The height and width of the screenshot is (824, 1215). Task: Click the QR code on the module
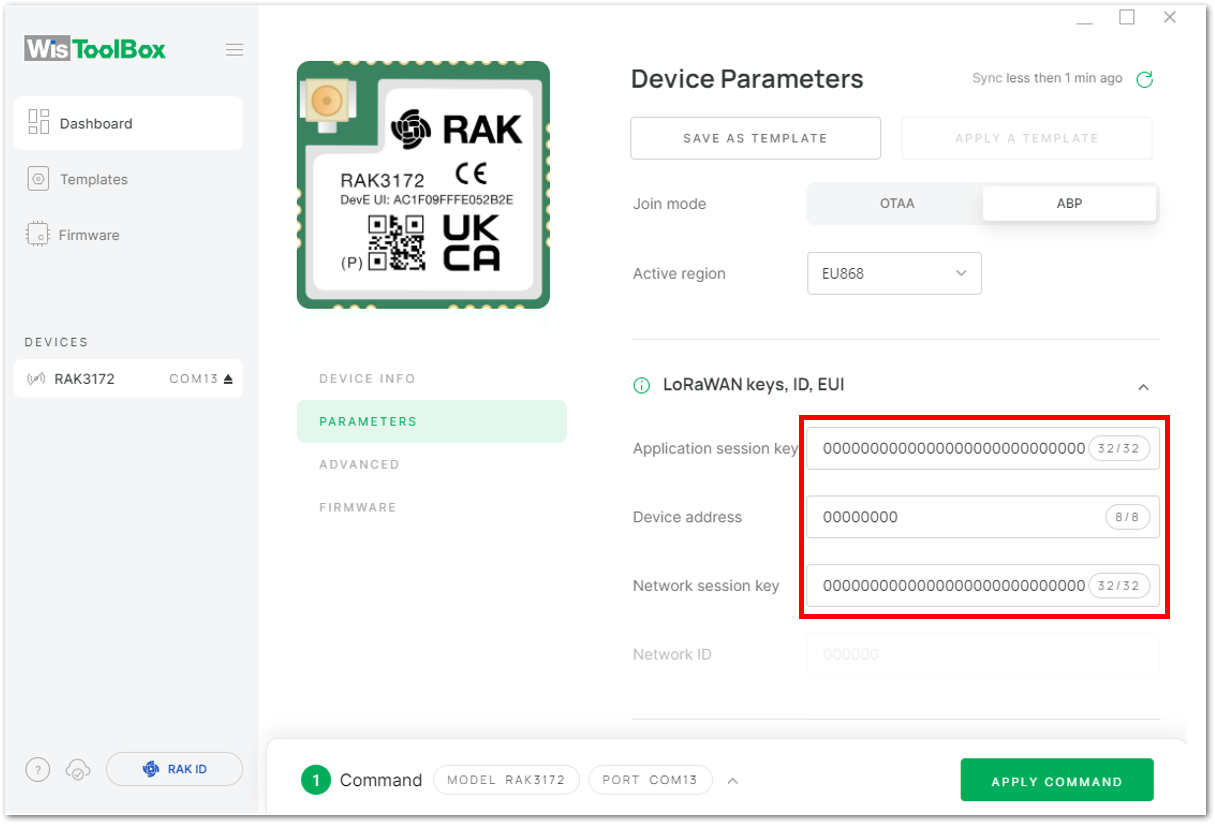(x=396, y=242)
